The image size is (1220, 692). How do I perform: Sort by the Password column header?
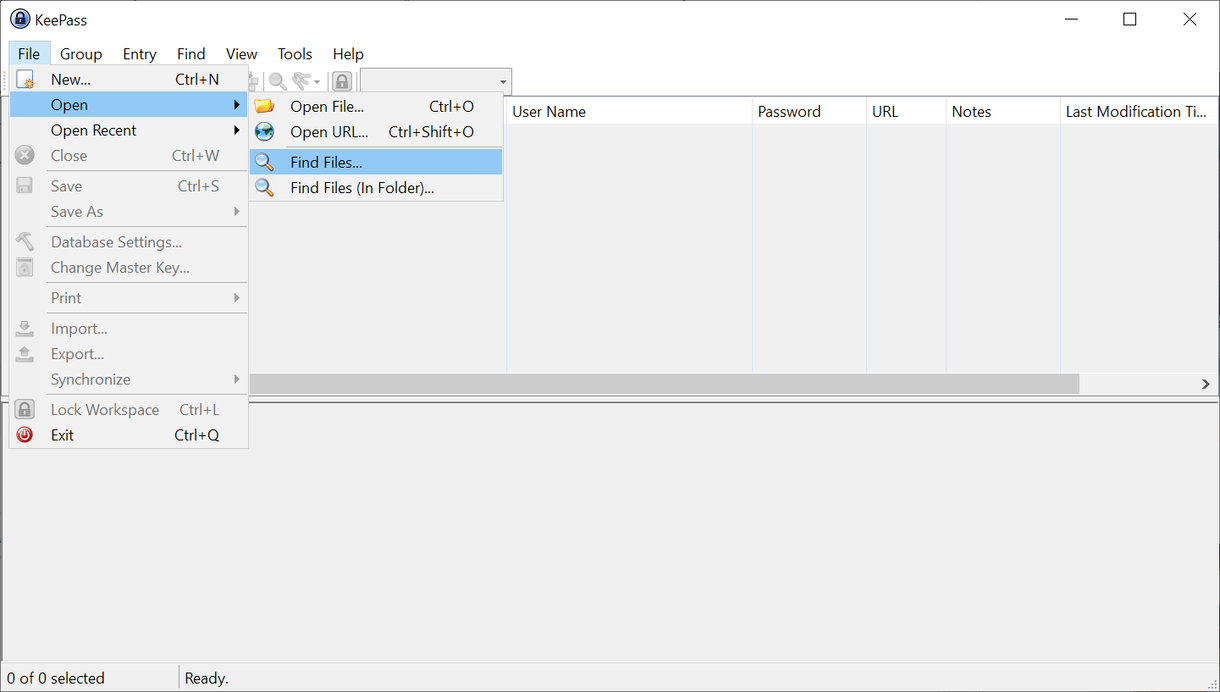[x=809, y=111]
